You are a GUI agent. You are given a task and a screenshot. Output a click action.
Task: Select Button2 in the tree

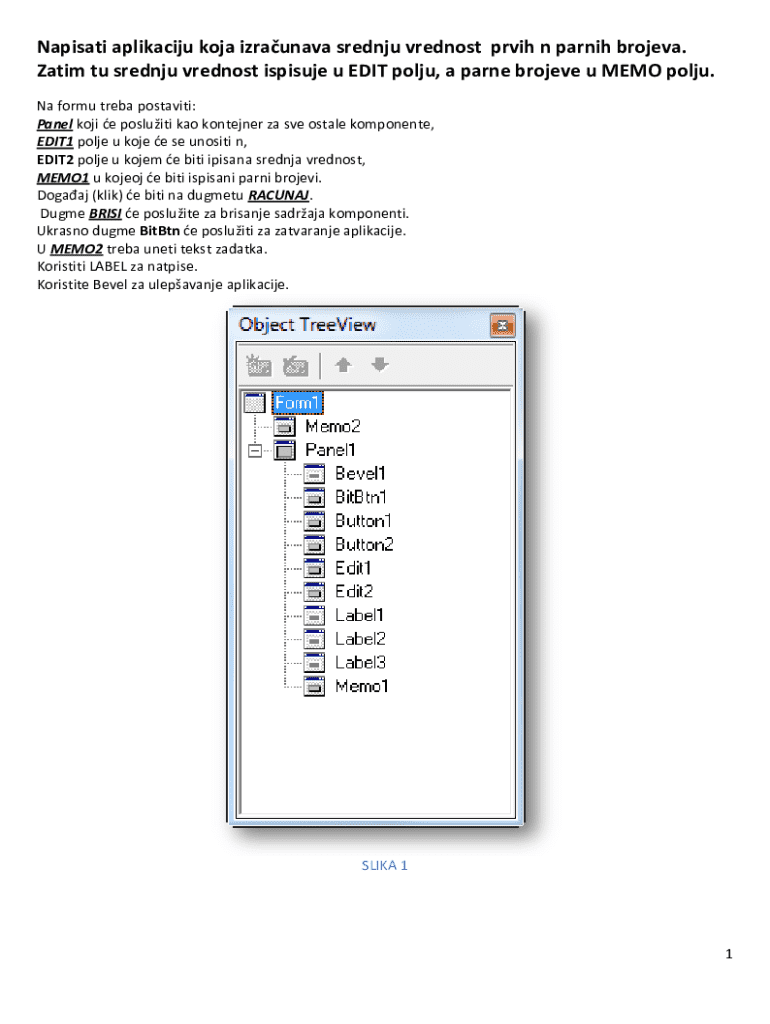coord(364,545)
